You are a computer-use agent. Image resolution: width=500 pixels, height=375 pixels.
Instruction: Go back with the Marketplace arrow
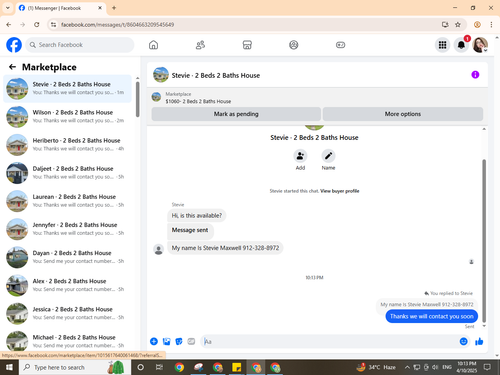(12, 67)
